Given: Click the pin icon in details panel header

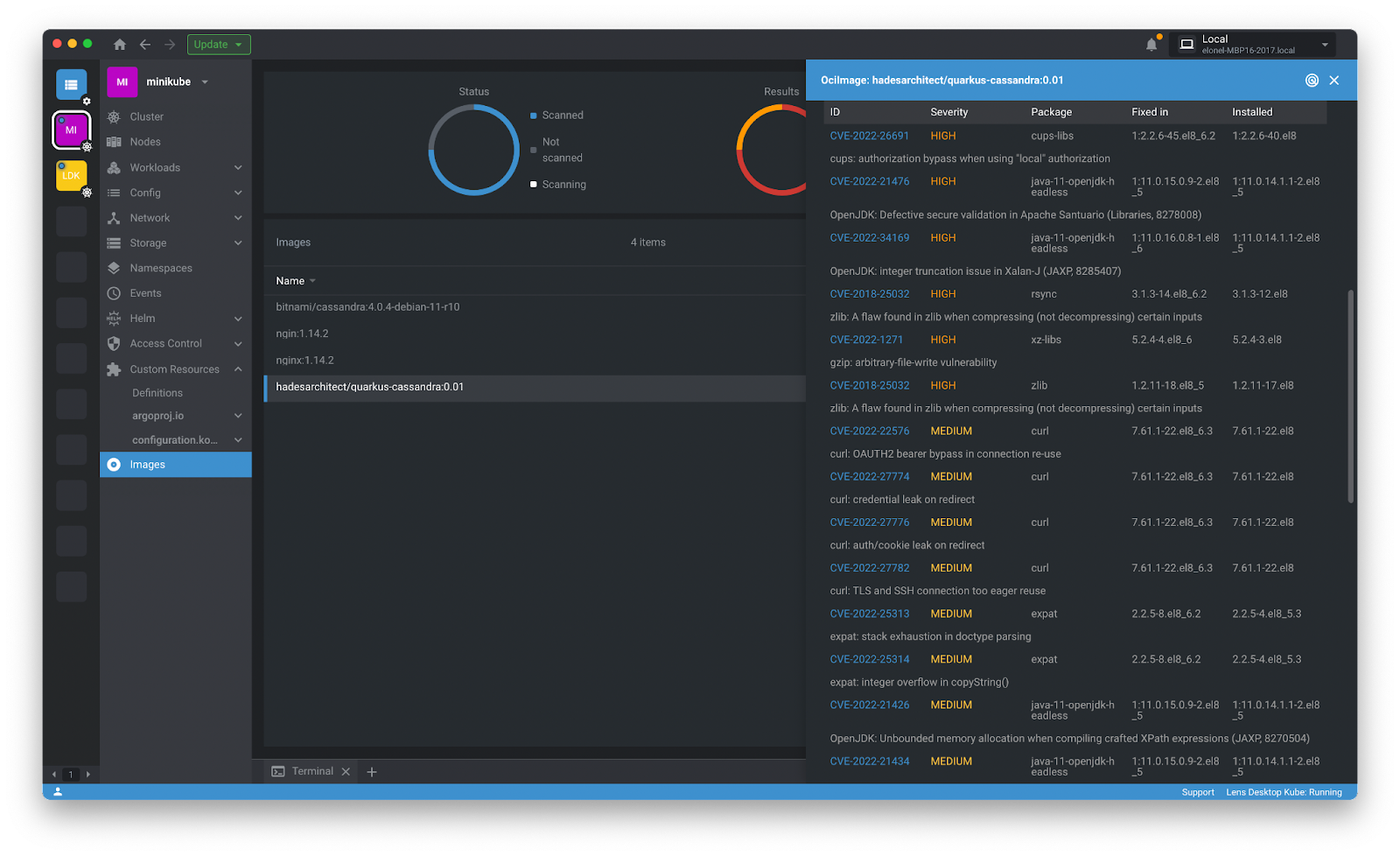Looking at the screenshot, I should tap(1312, 81).
